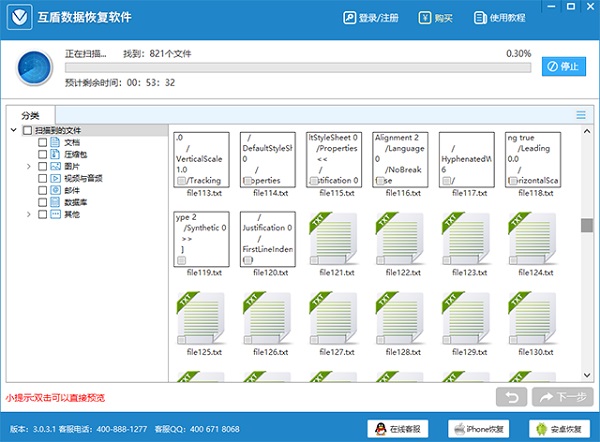Check the 文档 category checkbox
This screenshot has height=442, width=600.
click(42, 142)
